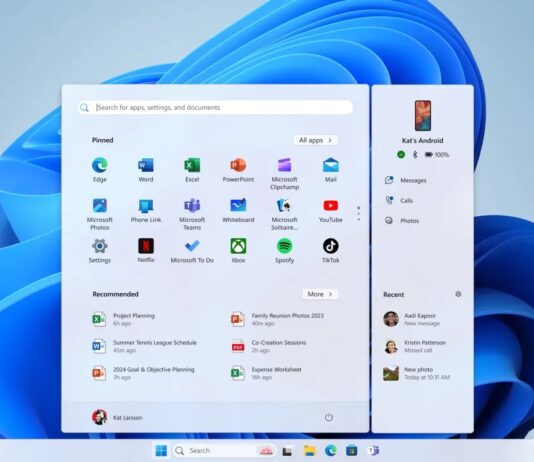Launch Microsoft Teams pinned app
Image resolution: width=534 pixels, height=462 pixels.
pos(192,214)
